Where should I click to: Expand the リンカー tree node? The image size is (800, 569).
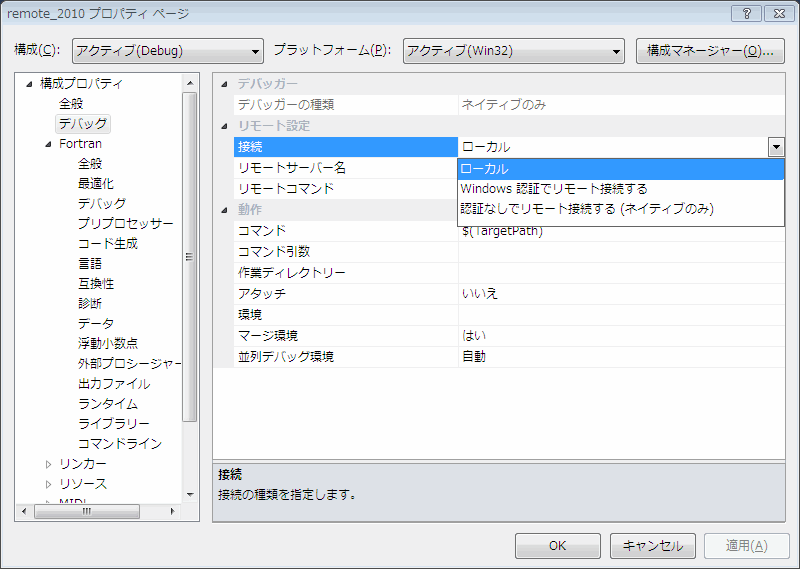coord(48,464)
